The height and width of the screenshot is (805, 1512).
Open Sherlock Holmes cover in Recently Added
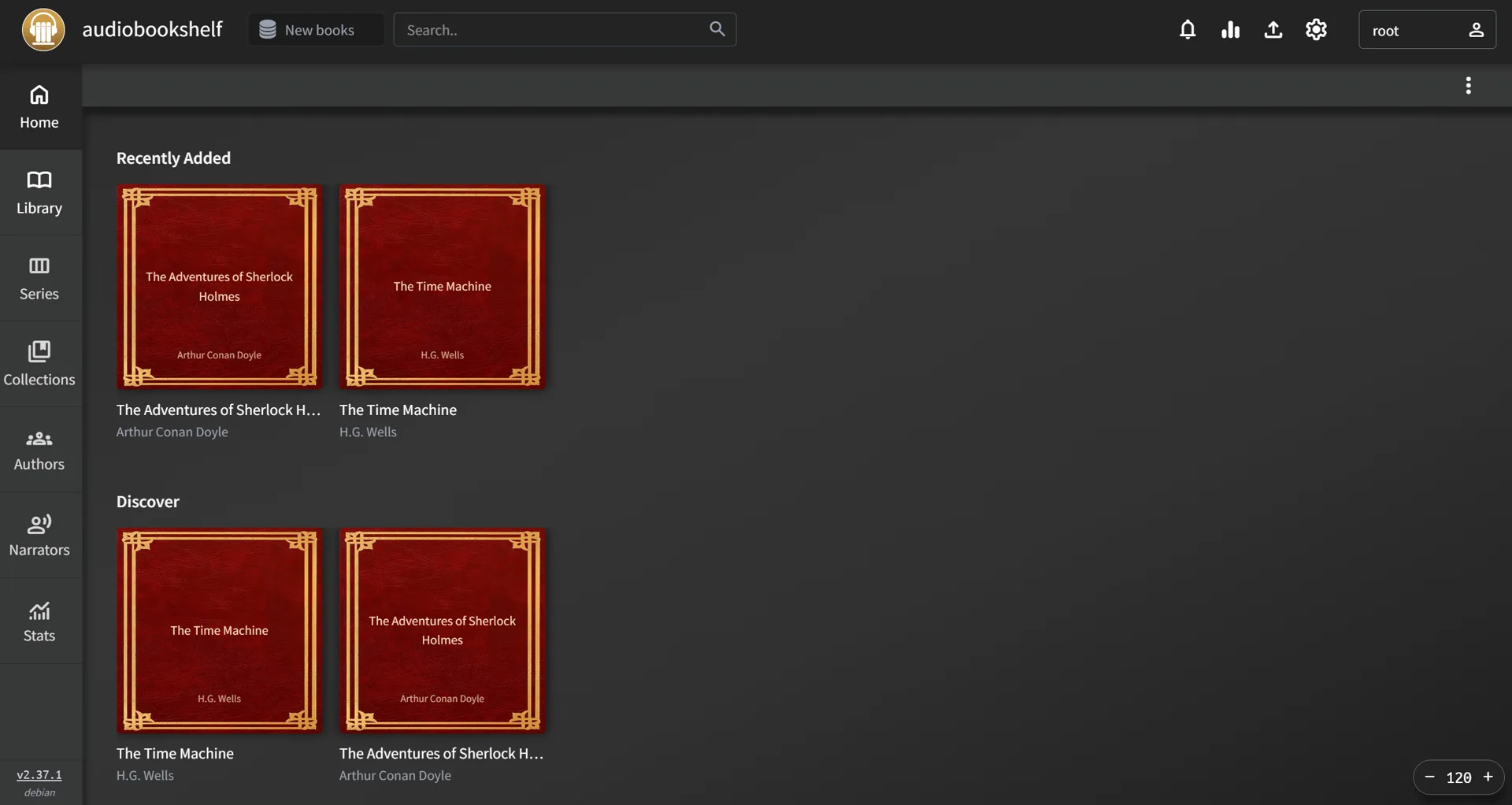220,287
